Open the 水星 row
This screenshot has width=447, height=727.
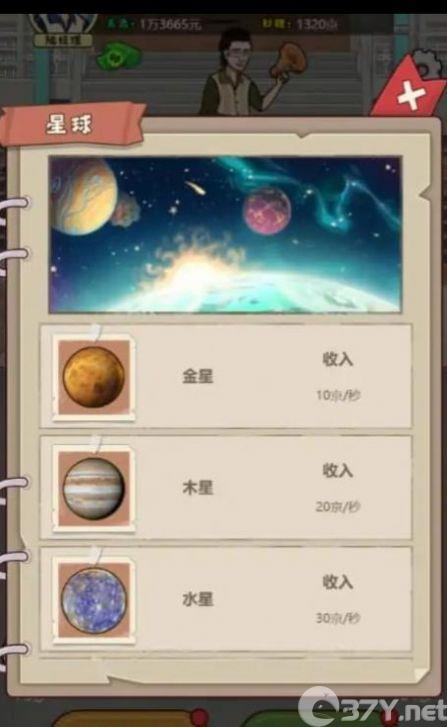click(226, 599)
